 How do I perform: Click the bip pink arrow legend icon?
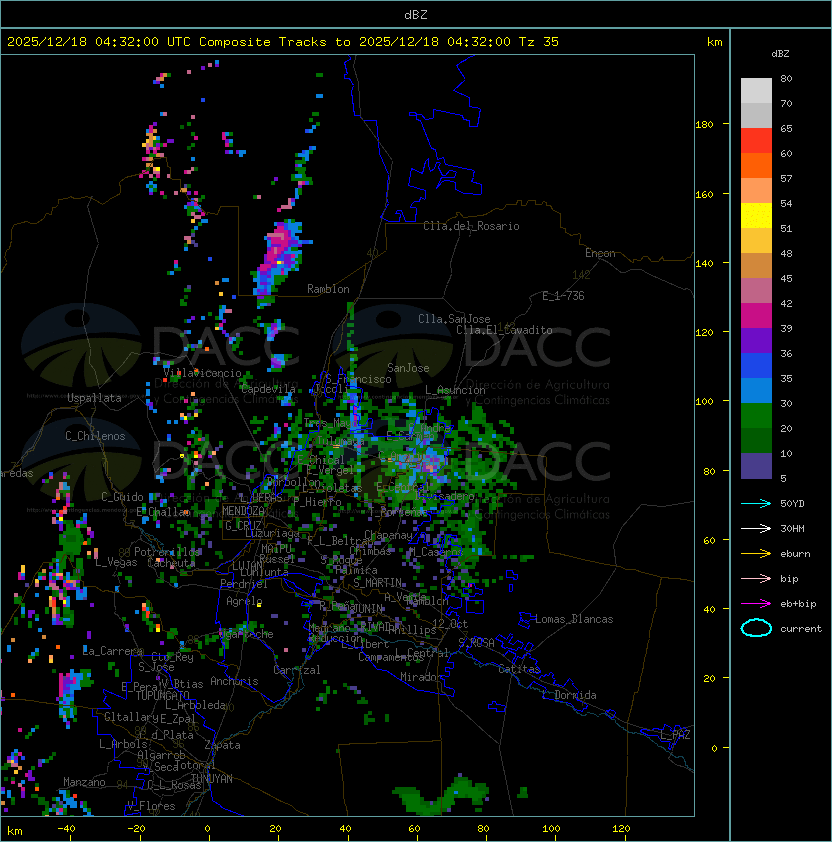point(756,579)
